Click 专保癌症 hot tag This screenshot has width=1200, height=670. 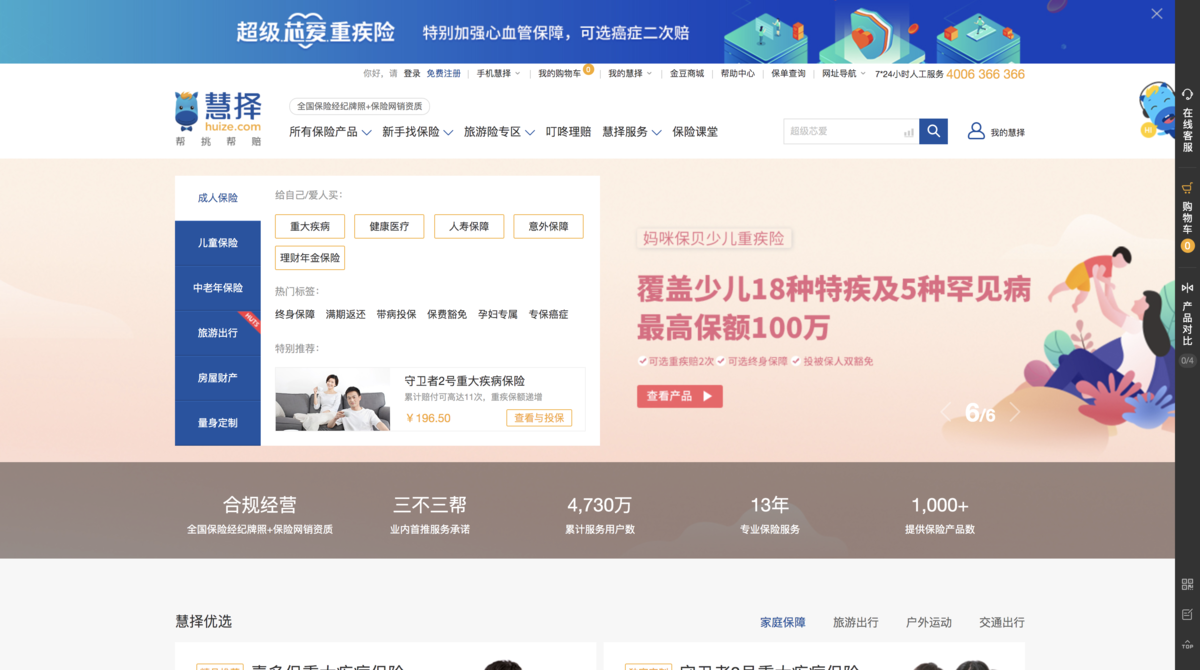pyautogui.click(x=548, y=314)
